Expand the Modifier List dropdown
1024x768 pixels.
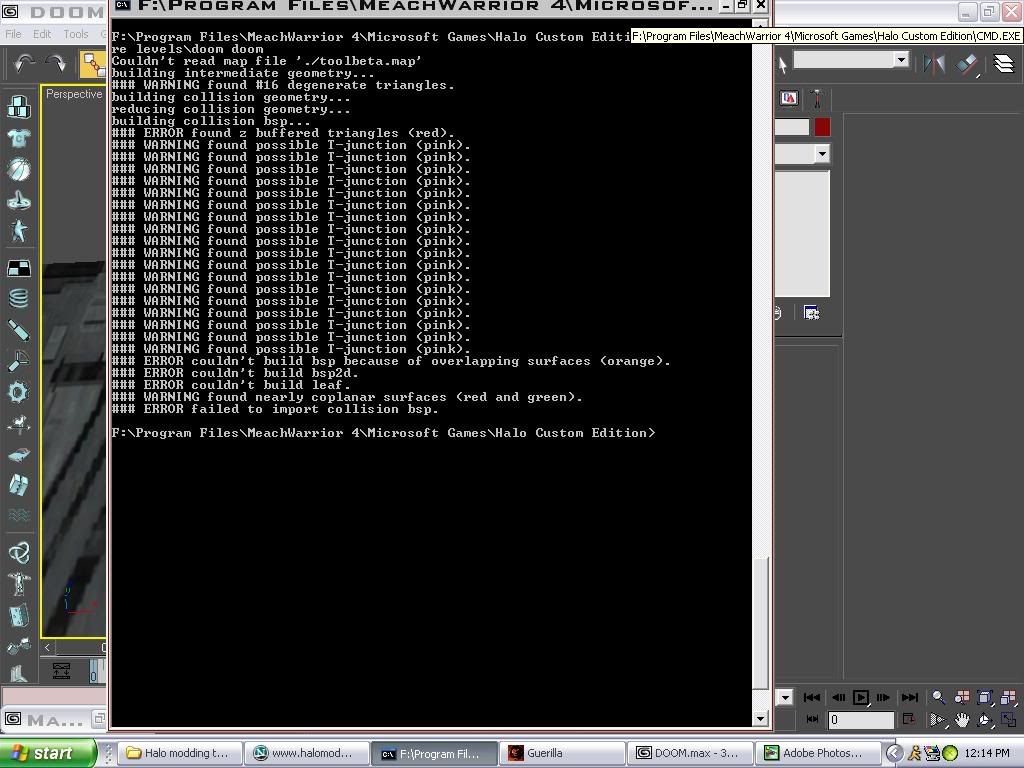pos(822,154)
